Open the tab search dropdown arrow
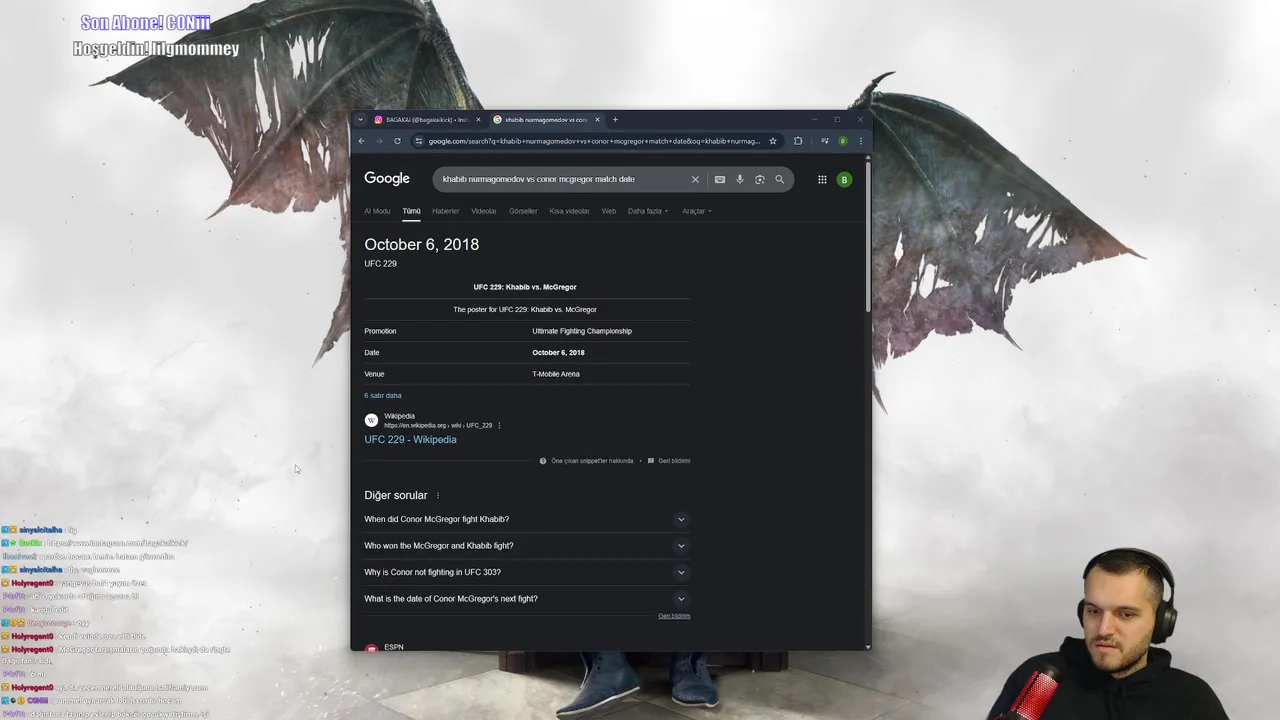The image size is (1280, 720). pos(360,120)
